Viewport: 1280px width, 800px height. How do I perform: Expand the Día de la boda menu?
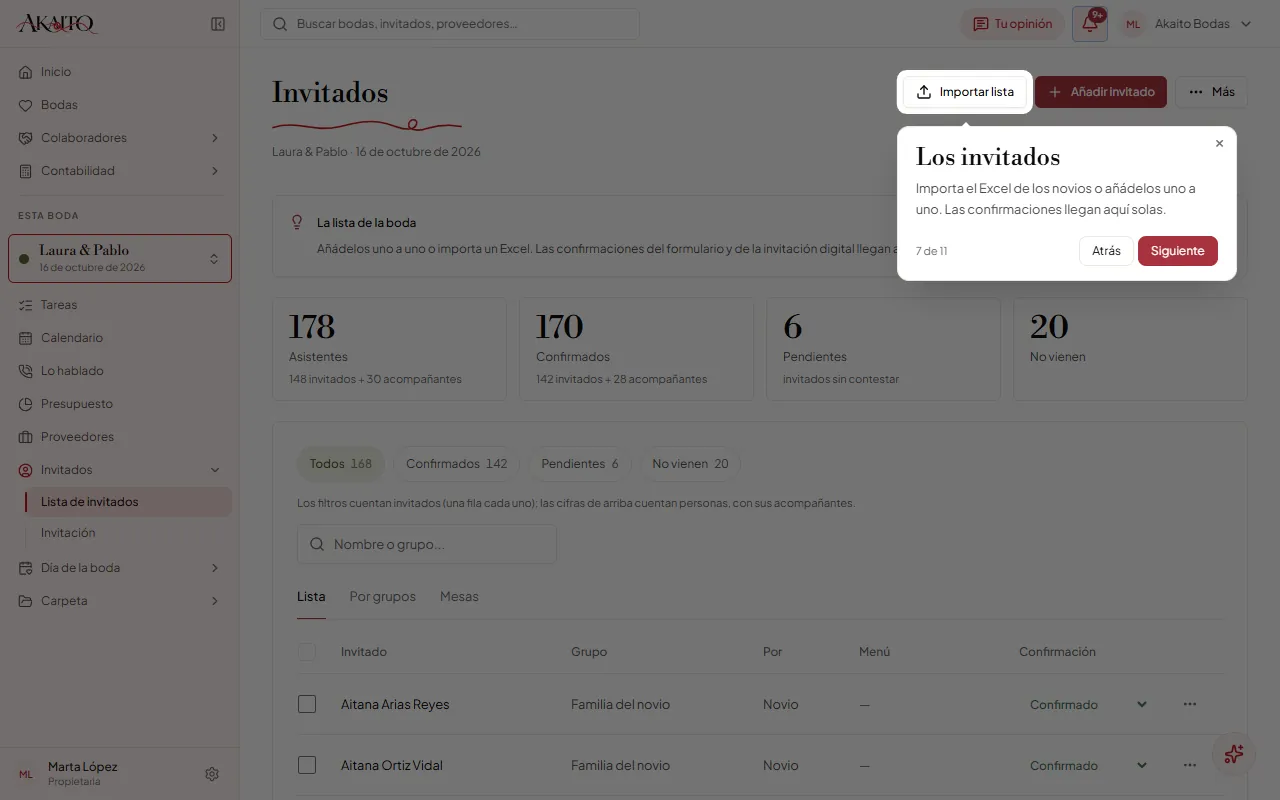coord(120,568)
